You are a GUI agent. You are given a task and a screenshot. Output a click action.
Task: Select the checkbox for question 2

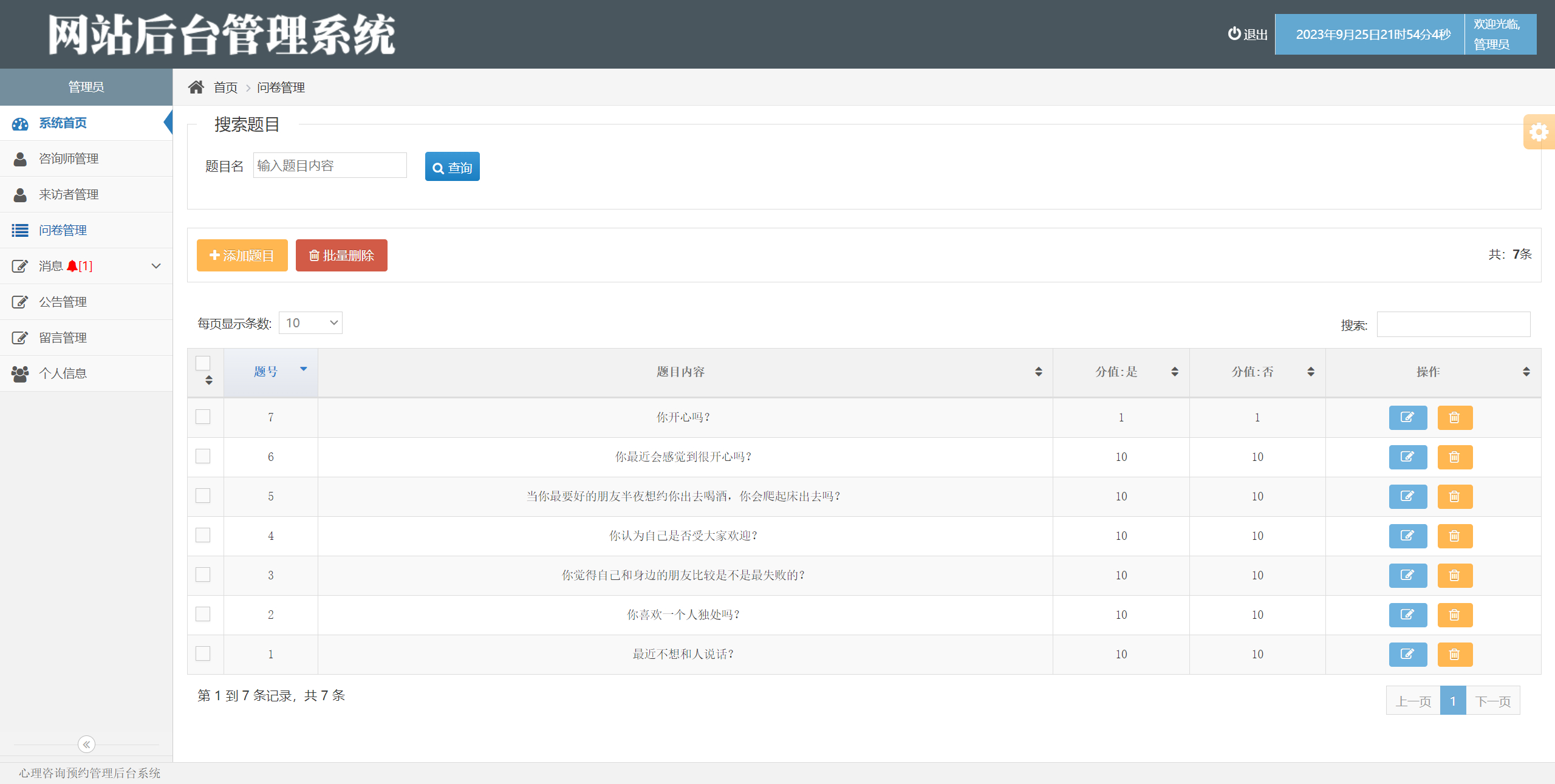[203, 614]
